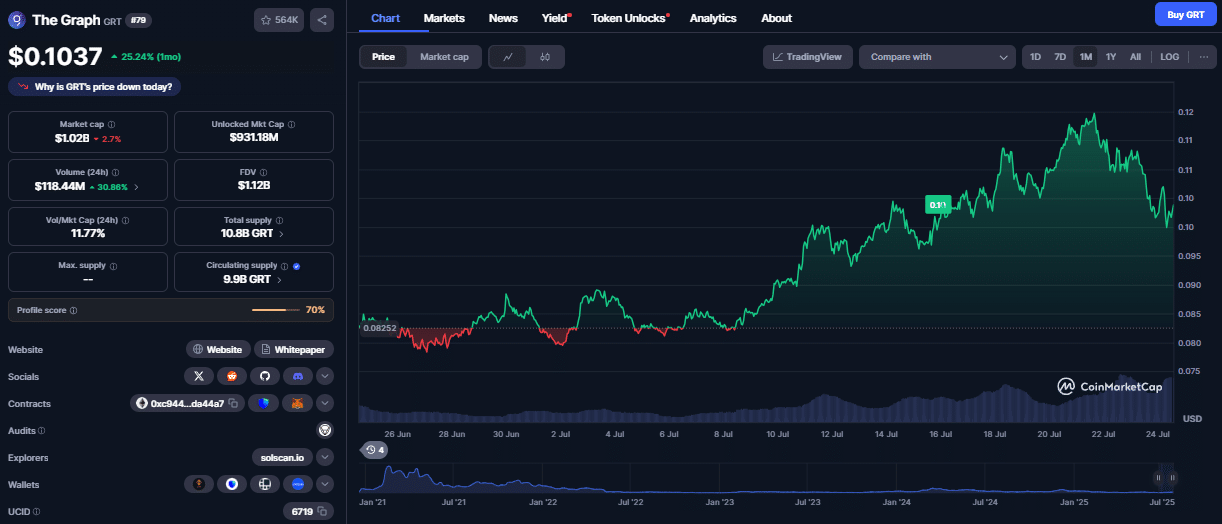
Task: Show info for Audits
Action: 41,430
